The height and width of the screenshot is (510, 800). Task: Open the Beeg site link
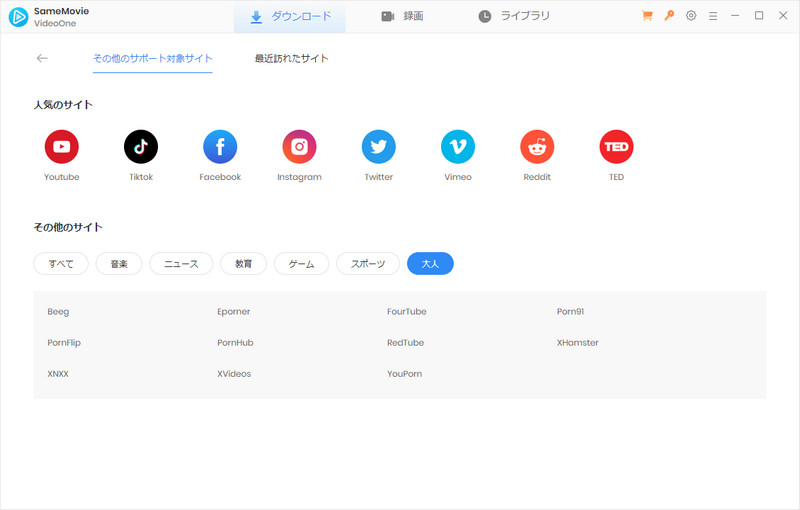click(58, 312)
